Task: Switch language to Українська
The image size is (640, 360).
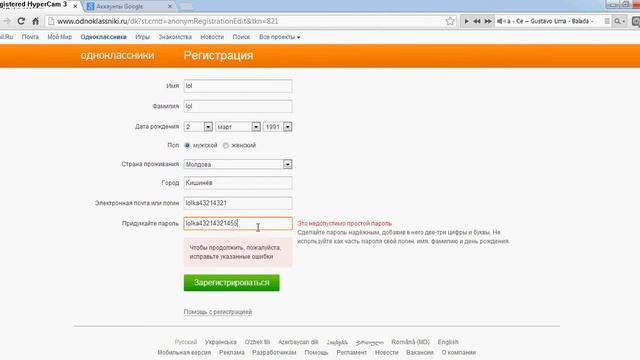Action: click(221, 342)
